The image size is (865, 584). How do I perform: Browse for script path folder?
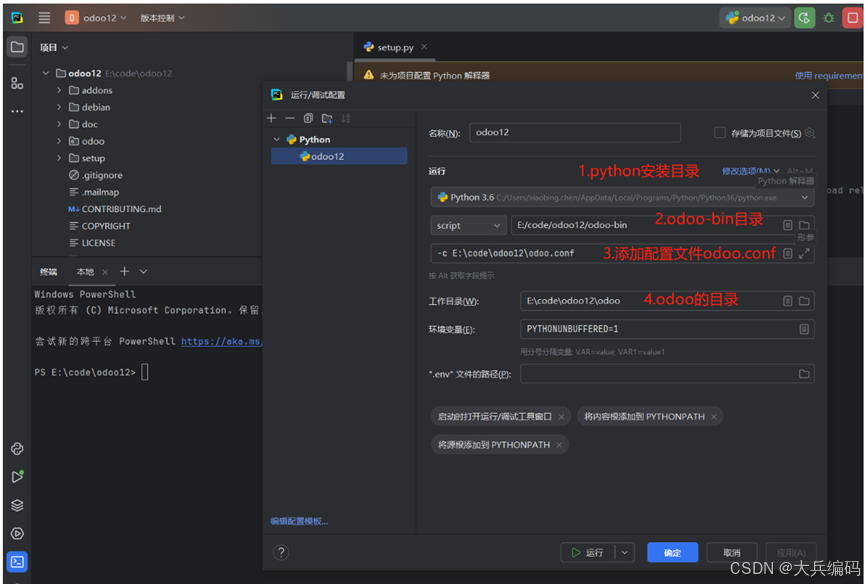point(804,225)
